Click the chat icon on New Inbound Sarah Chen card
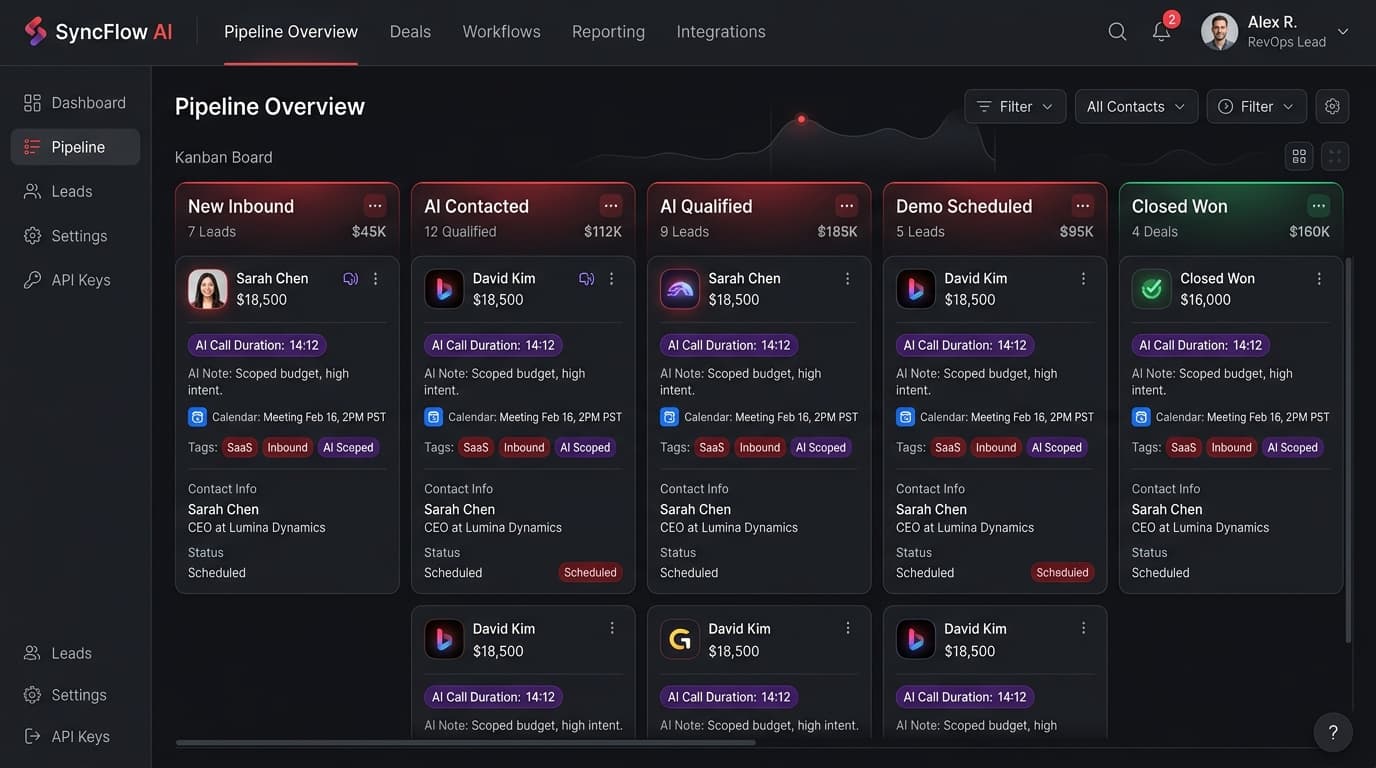This screenshot has height=768, width=1376. [350, 279]
